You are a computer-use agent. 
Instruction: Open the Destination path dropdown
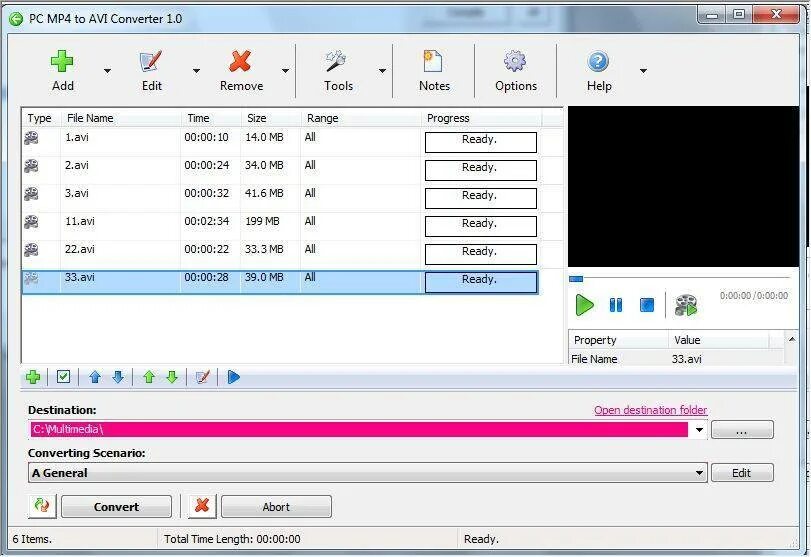699,430
